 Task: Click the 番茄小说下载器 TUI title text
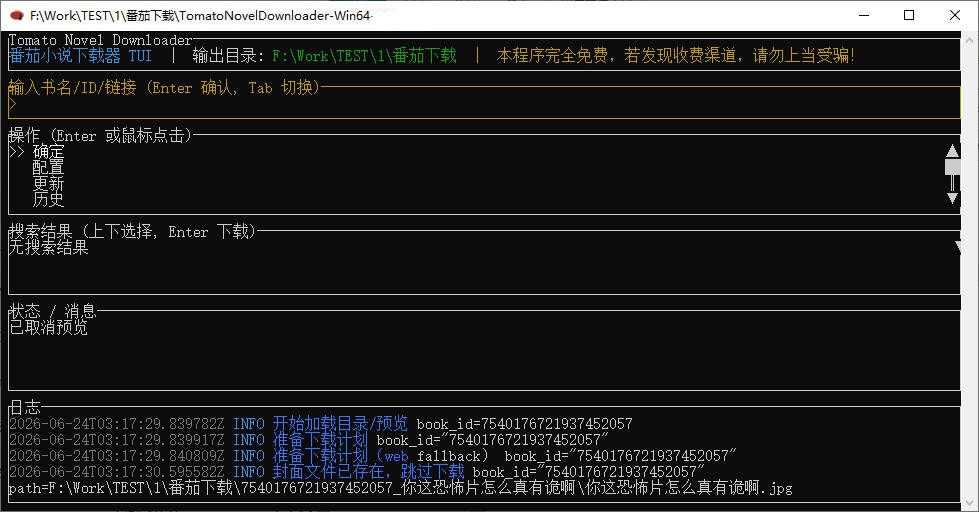click(x=81, y=56)
